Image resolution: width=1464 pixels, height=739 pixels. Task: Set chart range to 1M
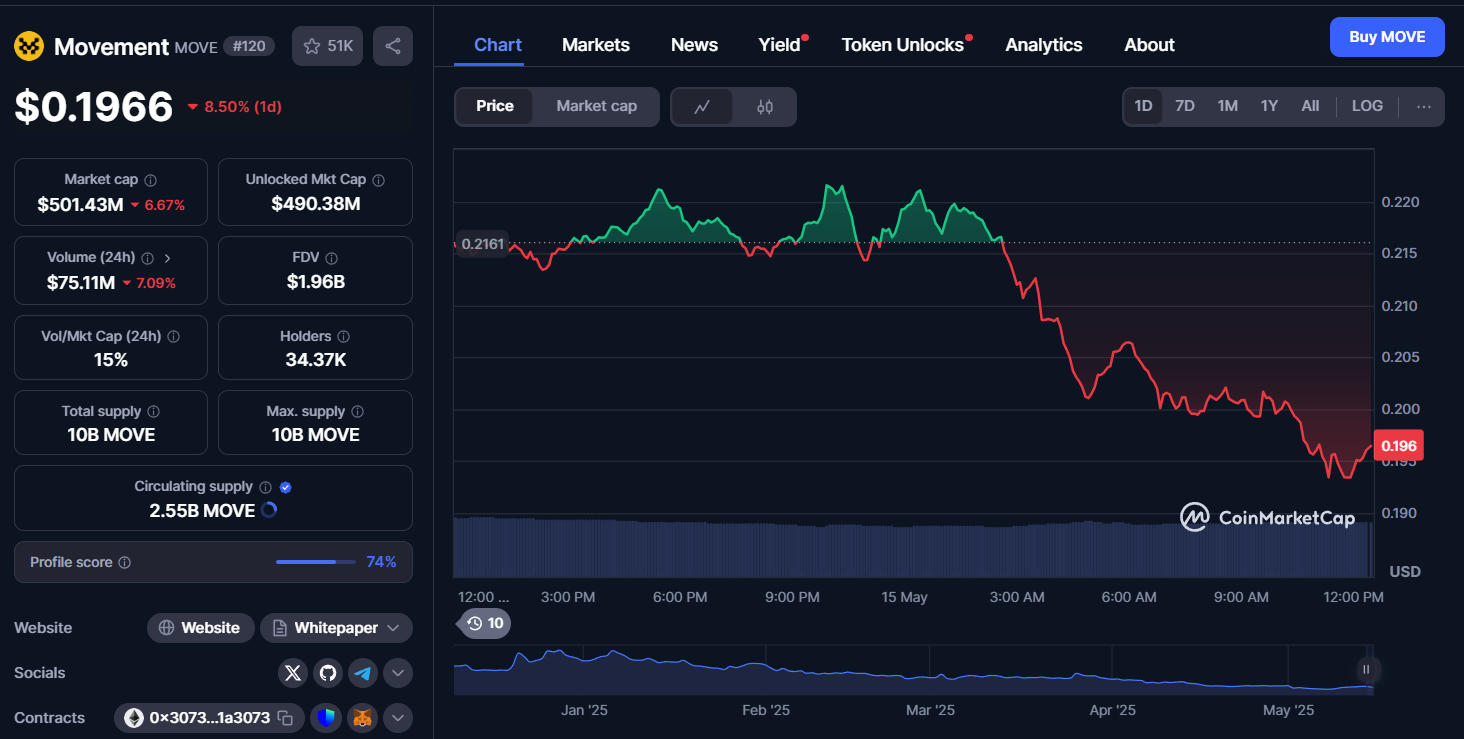pyautogui.click(x=1228, y=106)
